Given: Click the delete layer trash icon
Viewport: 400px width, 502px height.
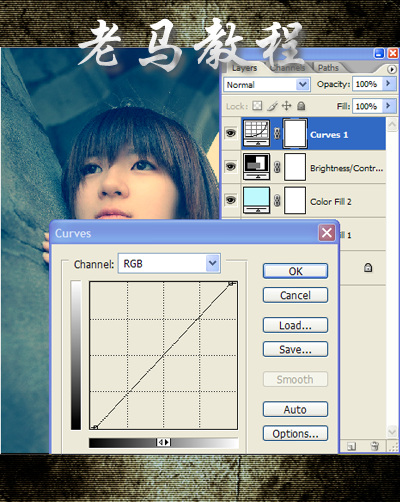Looking at the screenshot, I should [x=374, y=446].
